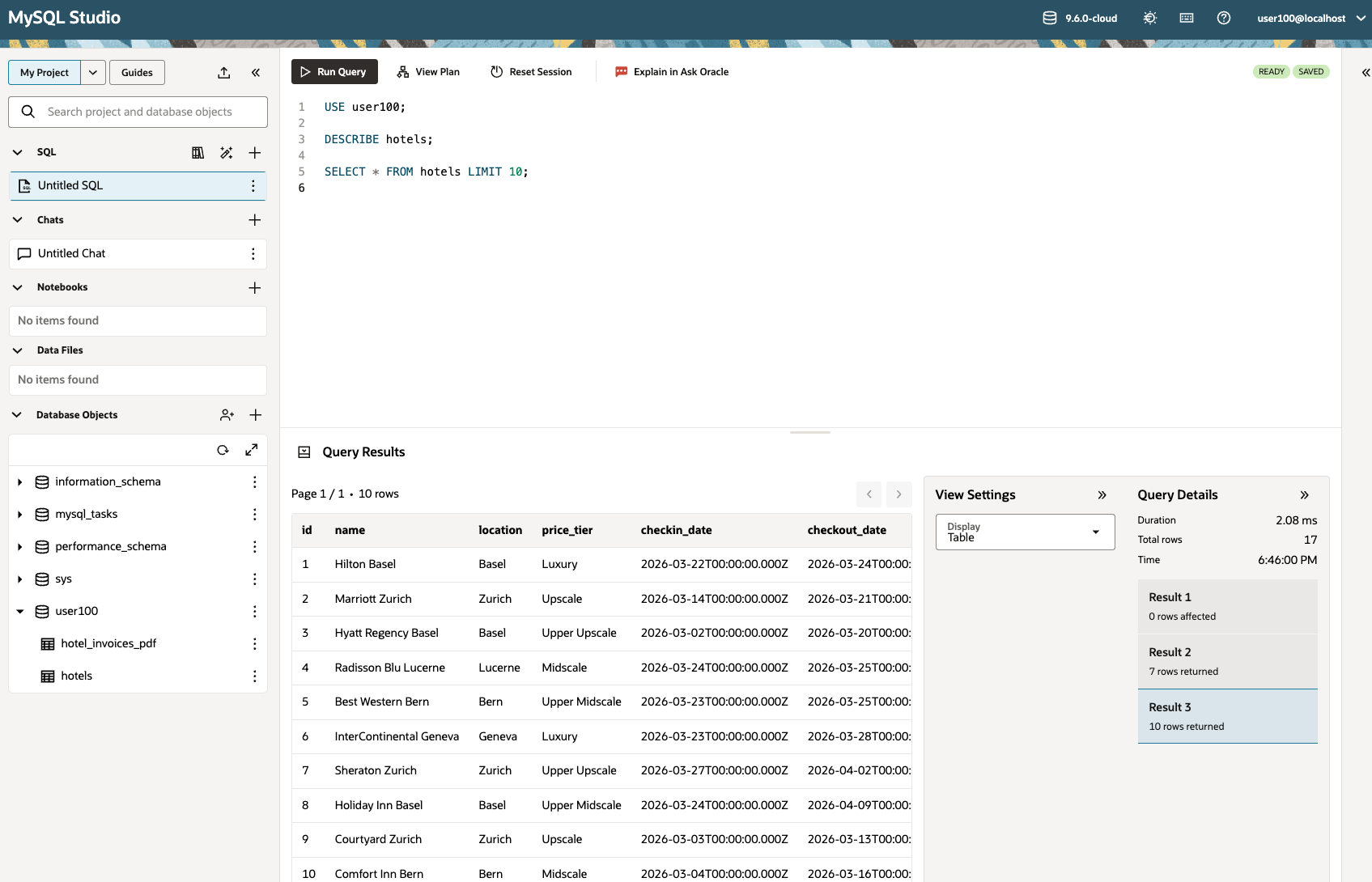The height and width of the screenshot is (882, 1372).
Task: Click the Run Query button
Action: tap(334, 72)
